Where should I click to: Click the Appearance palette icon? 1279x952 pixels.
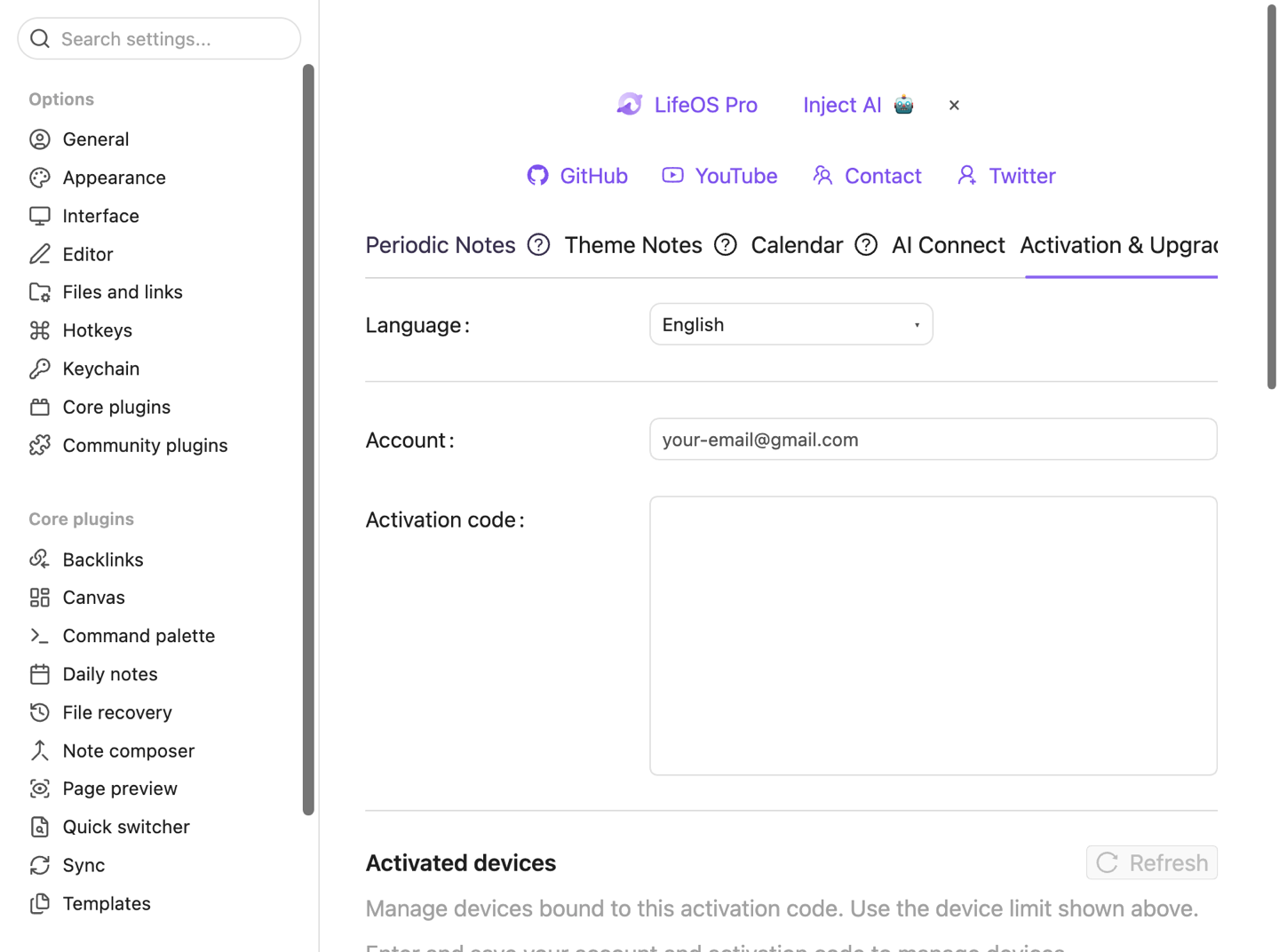point(40,178)
